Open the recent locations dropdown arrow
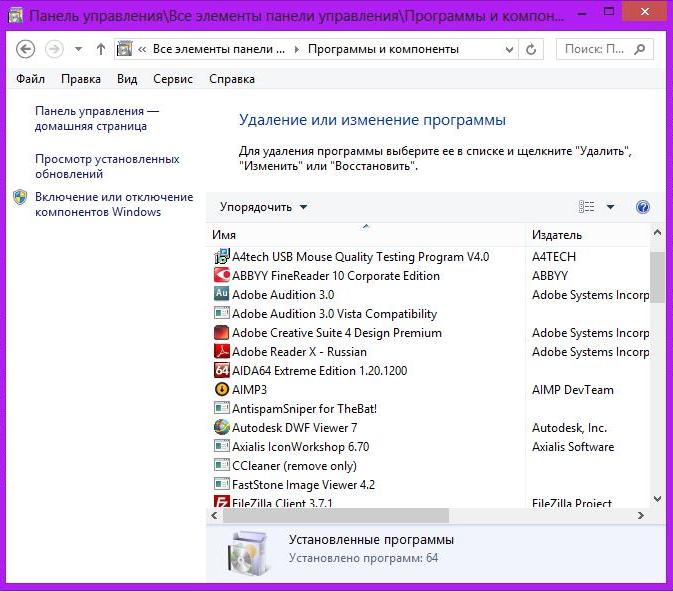Viewport: 673px width, 592px height. click(78, 49)
